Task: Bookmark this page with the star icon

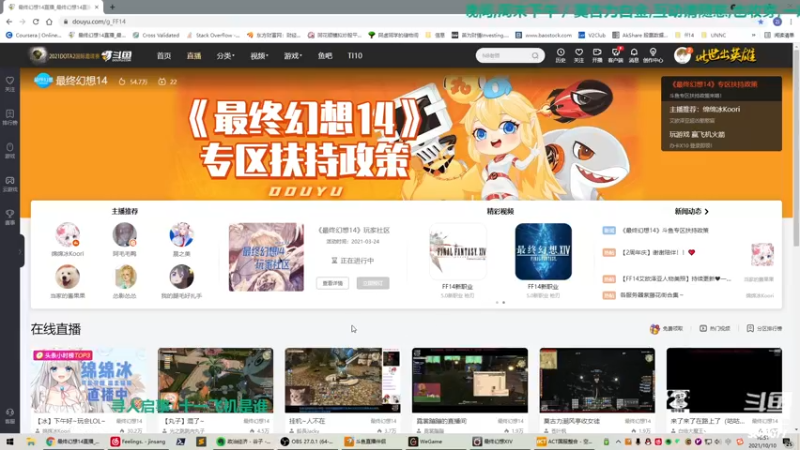Action: [761, 21]
